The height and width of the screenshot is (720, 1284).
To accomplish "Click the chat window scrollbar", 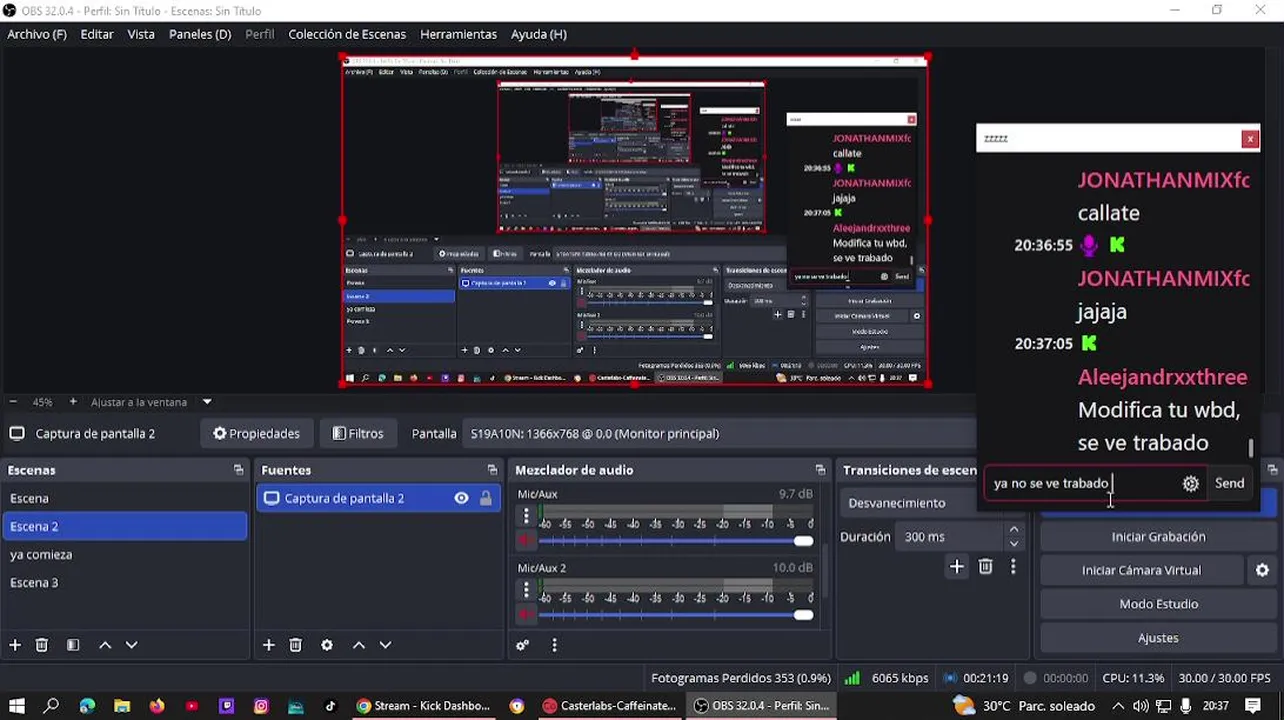I will (x=1250, y=447).
